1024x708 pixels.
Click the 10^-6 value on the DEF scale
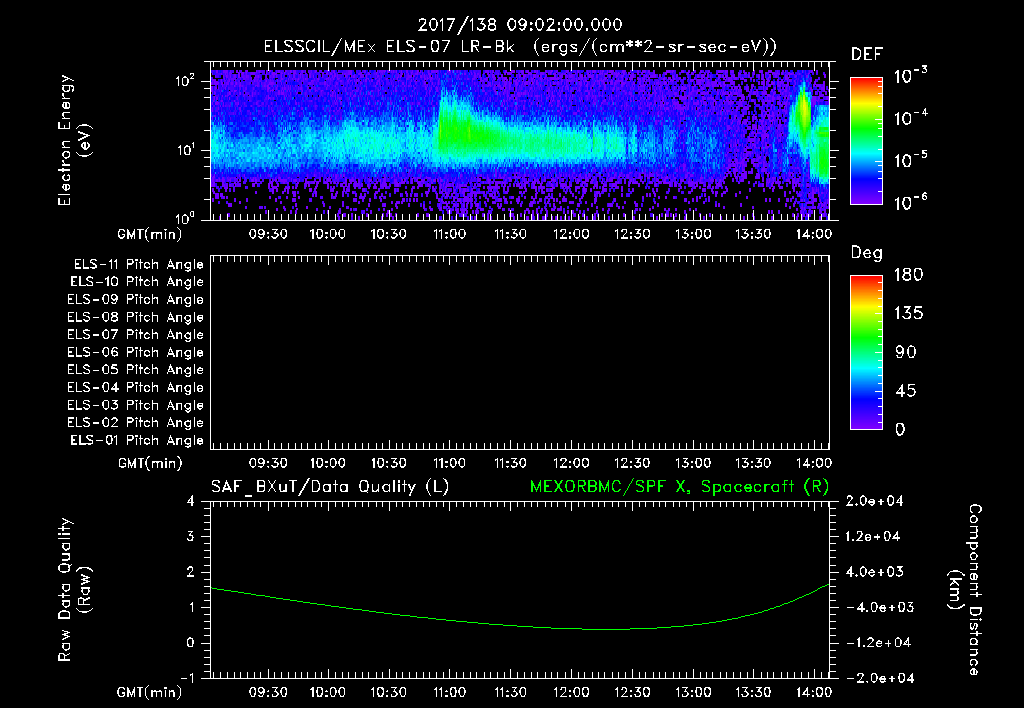pyautogui.click(x=910, y=202)
